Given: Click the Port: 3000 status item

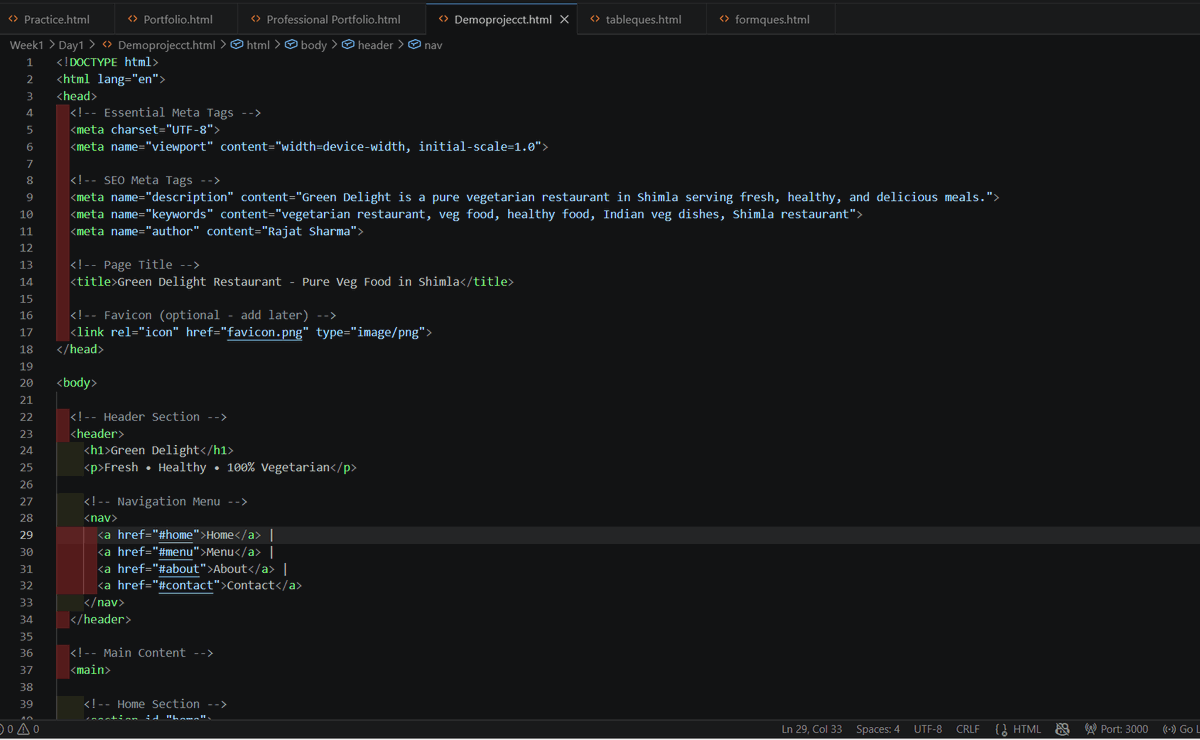Looking at the screenshot, I should tap(1116, 729).
